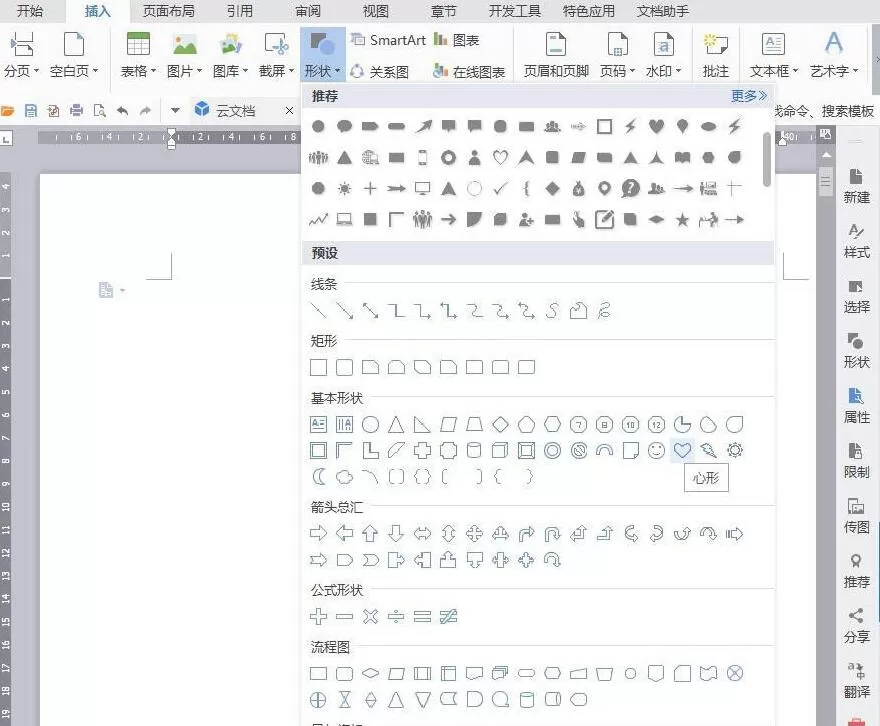880x726 pixels.
Task: Open the 新建 sidebar button
Action: pos(856,186)
